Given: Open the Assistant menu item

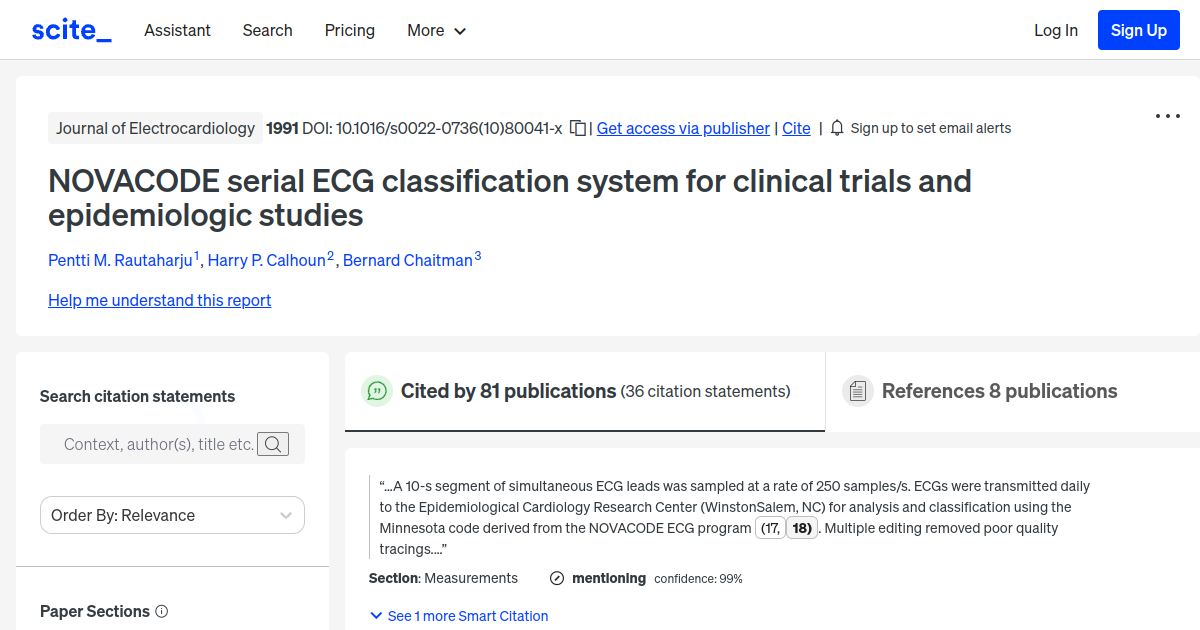Looking at the screenshot, I should 177,30.
